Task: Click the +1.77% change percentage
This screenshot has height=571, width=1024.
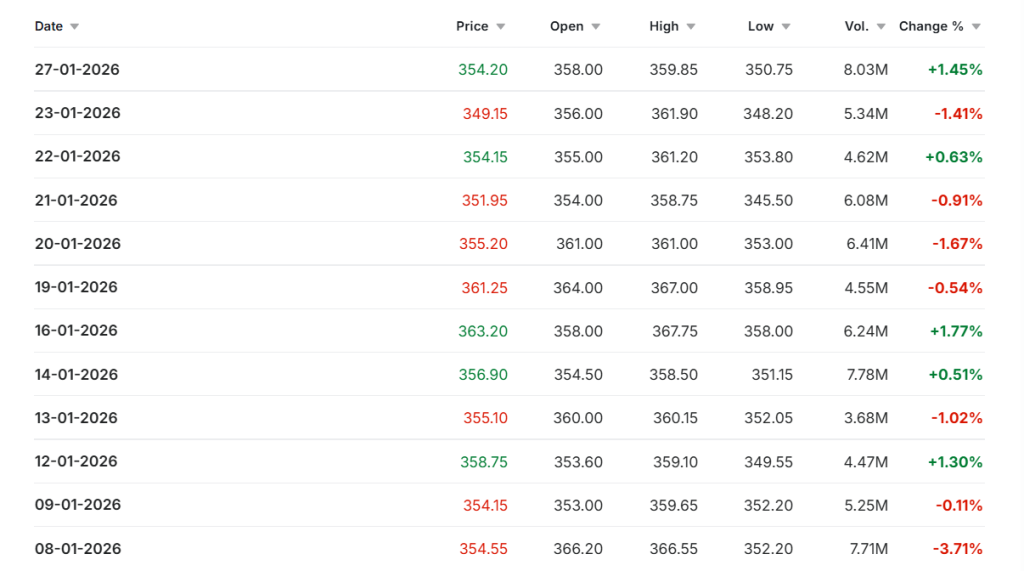Action: point(954,331)
